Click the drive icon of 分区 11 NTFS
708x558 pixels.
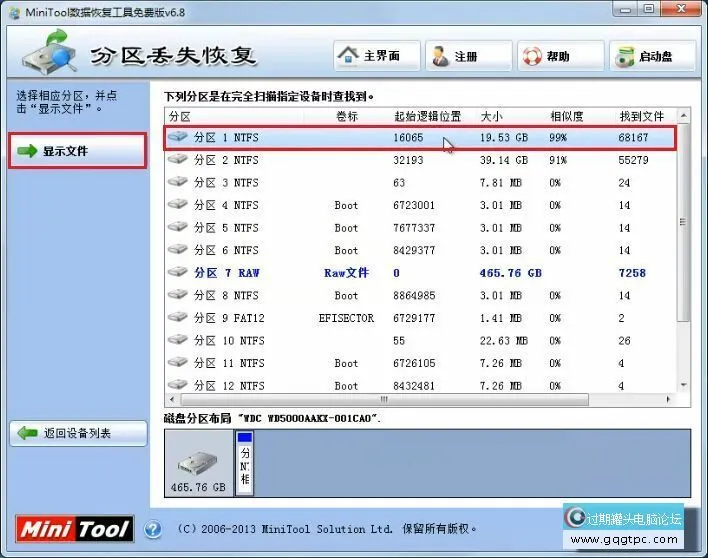pos(177,362)
